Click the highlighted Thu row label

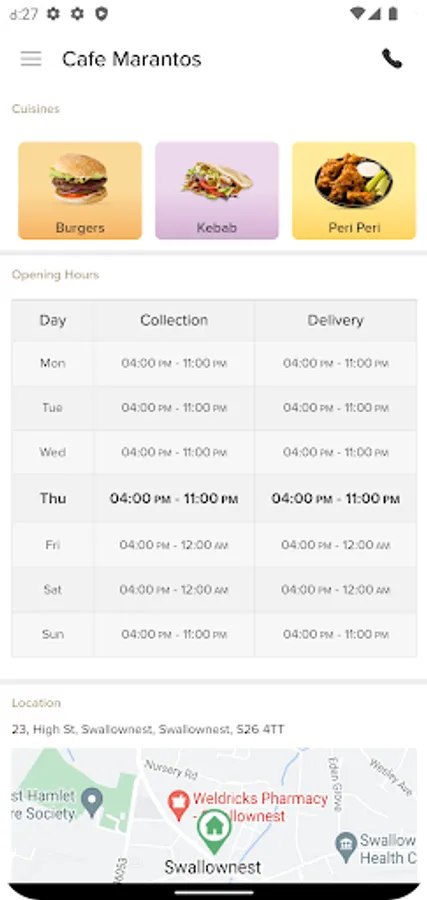[53, 498]
